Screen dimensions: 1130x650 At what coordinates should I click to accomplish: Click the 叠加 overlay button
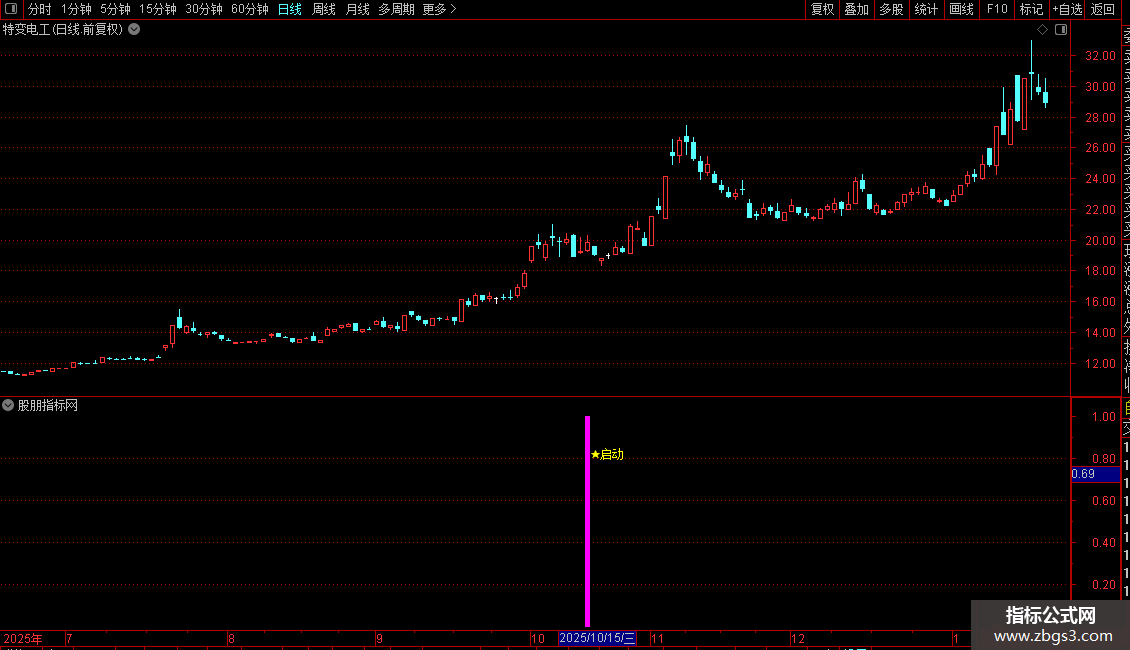pos(857,9)
